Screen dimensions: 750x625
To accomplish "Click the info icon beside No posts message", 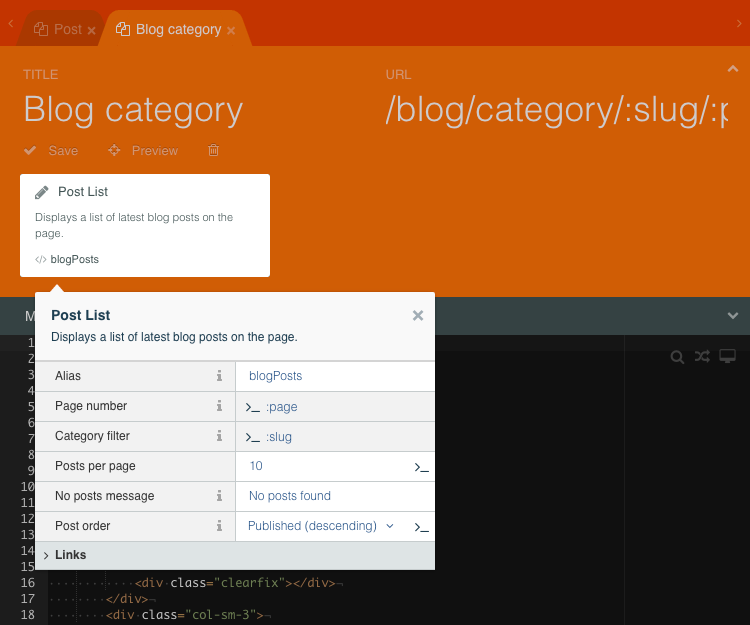I will click(x=219, y=496).
